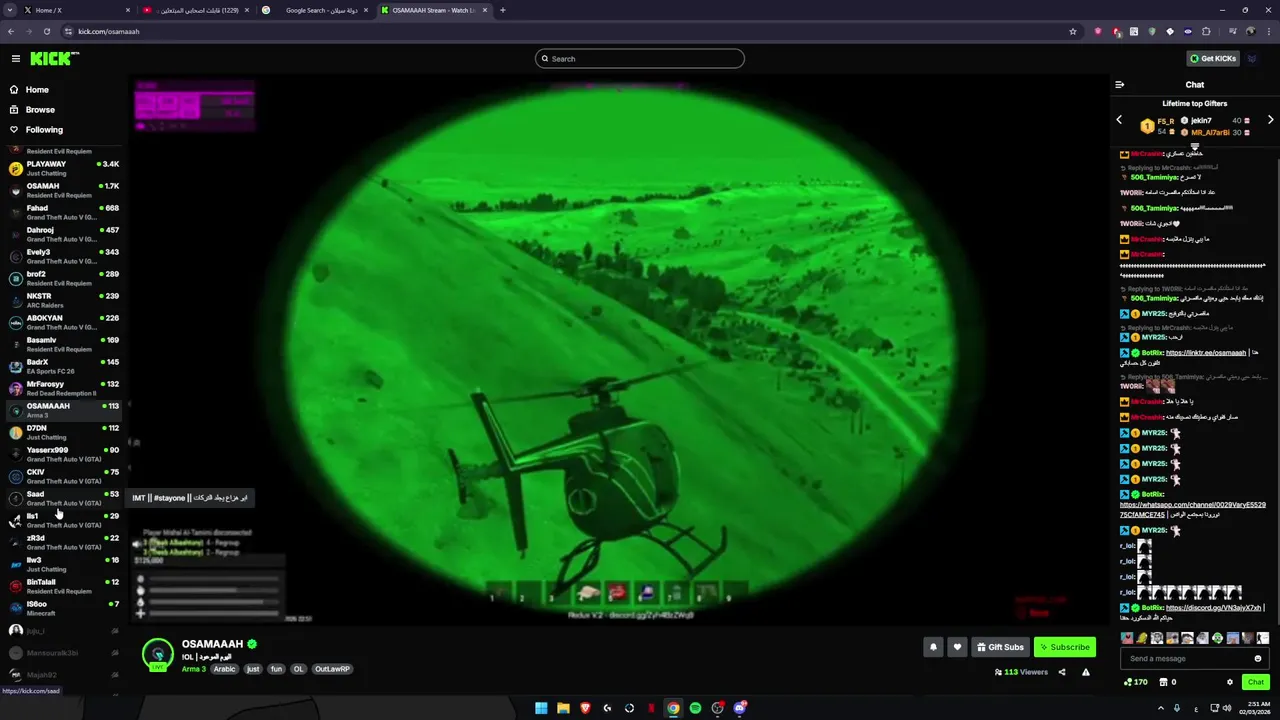
Task: Click the KICK logo
Action: point(54,59)
